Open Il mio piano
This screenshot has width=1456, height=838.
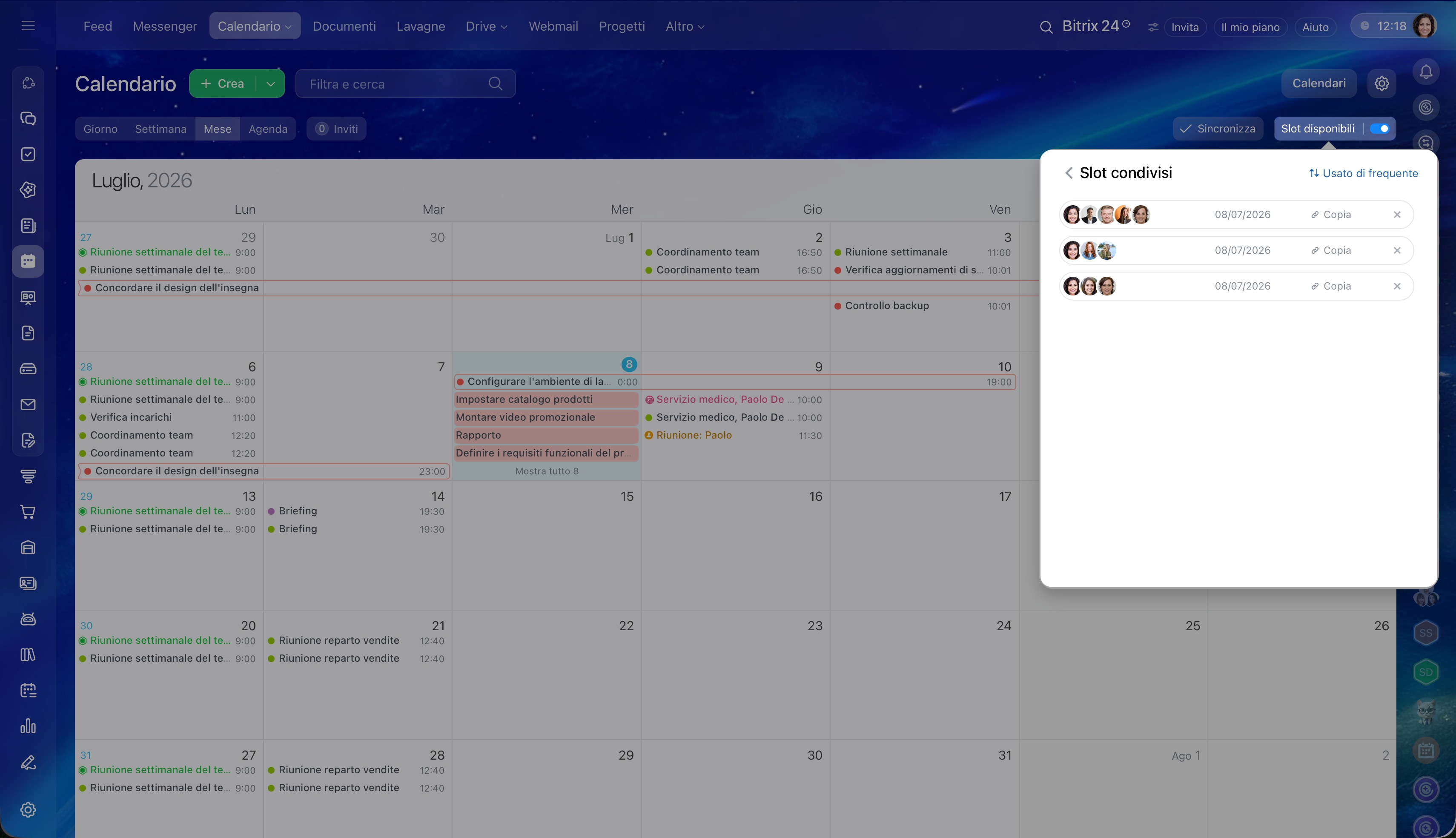pyautogui.click(x=1250, y=27)
